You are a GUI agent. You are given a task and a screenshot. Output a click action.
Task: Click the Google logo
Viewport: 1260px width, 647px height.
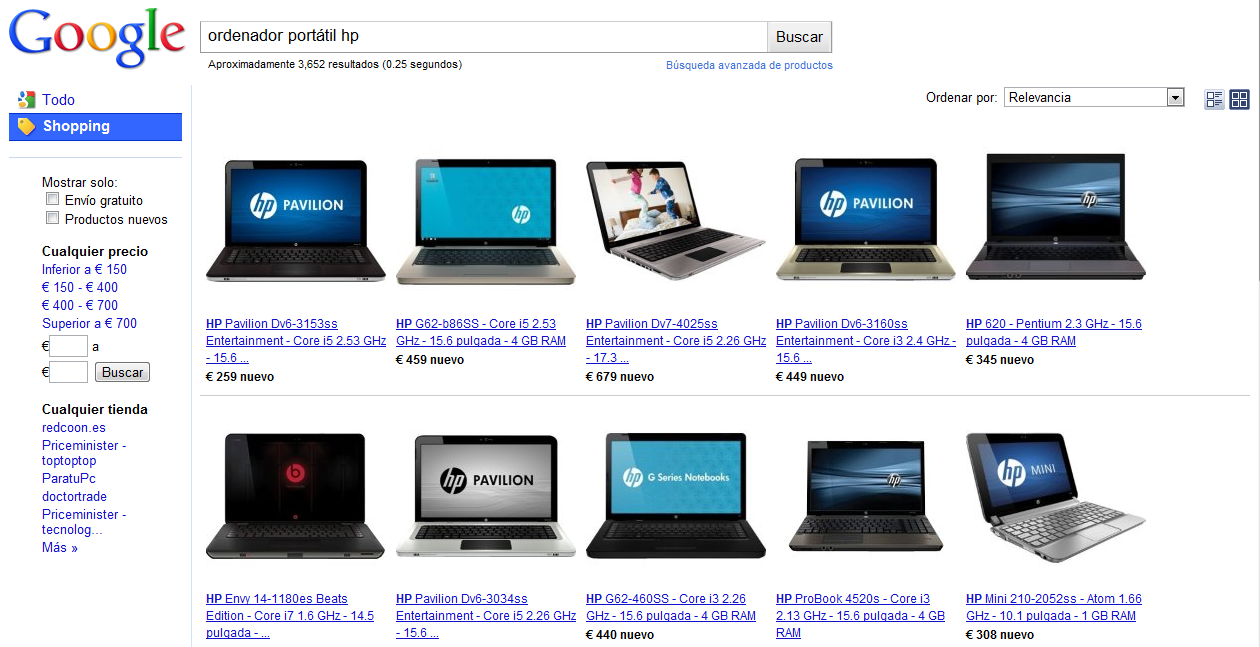click(97, 38)
